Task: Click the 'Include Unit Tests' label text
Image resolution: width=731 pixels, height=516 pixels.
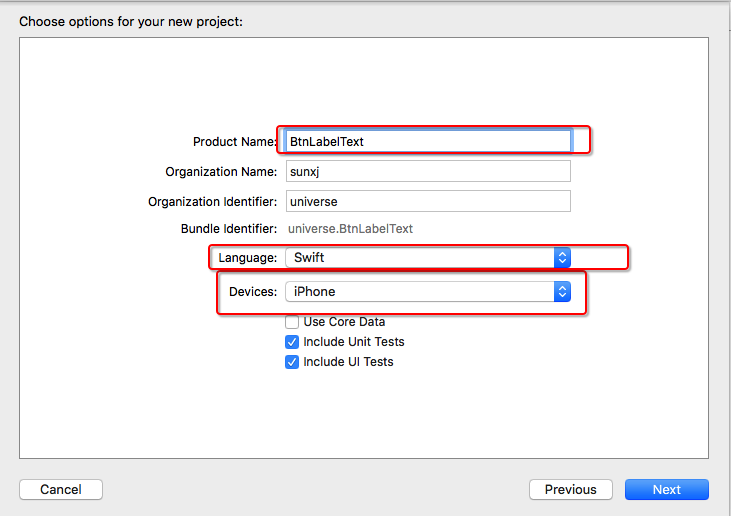Action: 354,342
